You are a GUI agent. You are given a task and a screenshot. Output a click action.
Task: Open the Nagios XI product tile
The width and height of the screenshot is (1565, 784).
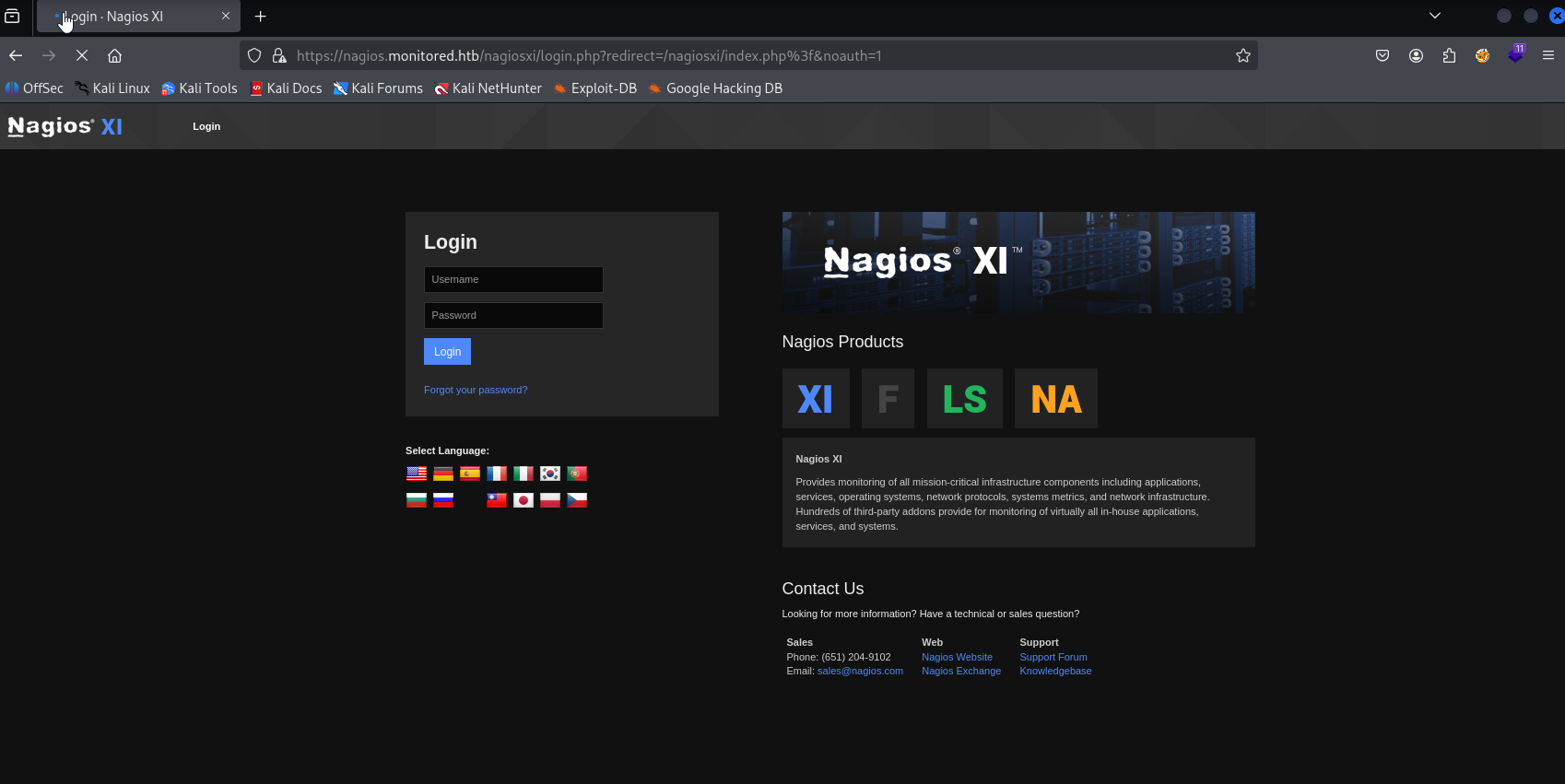coord(816,398)
